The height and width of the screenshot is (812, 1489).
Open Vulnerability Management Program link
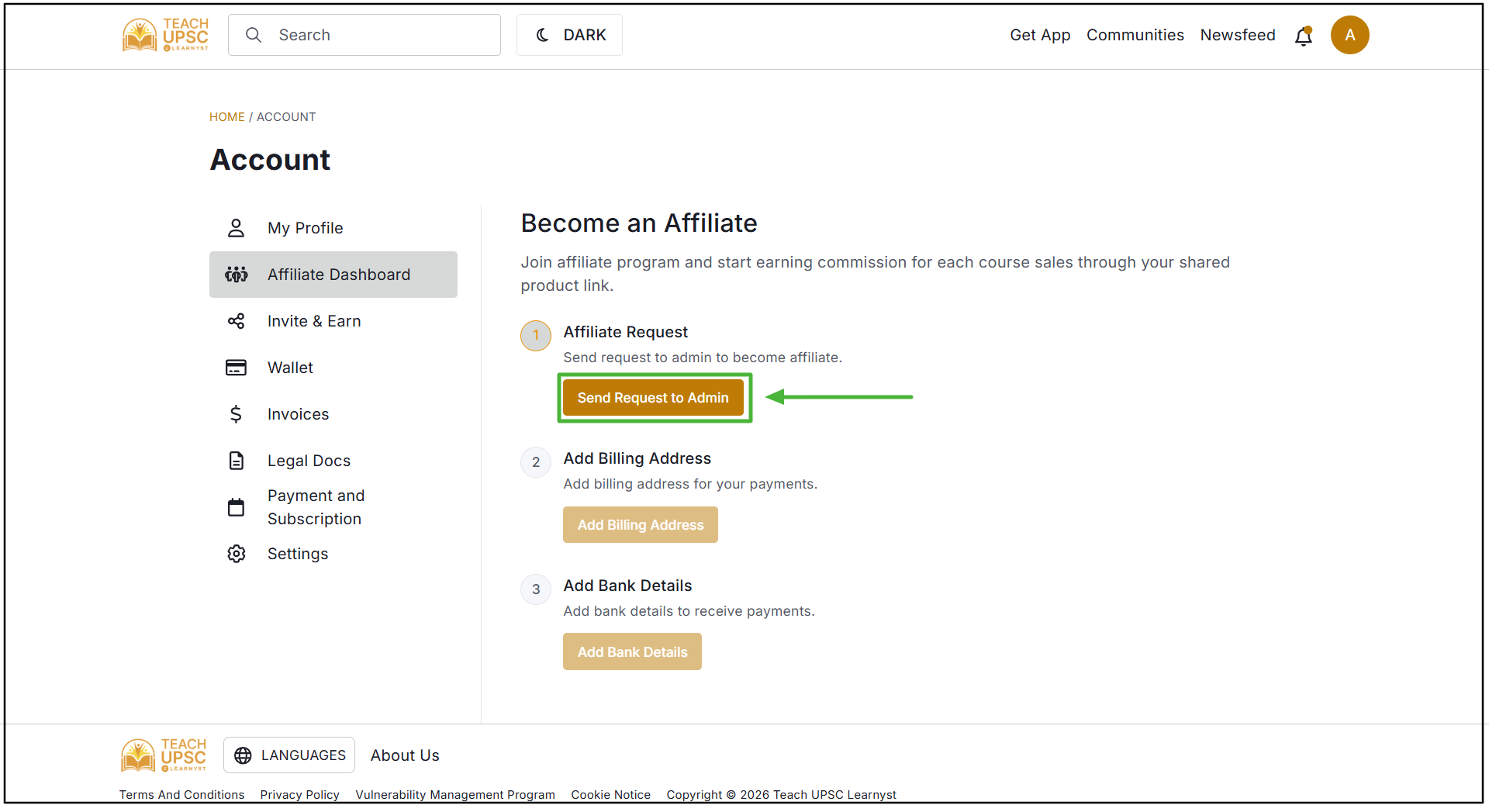point(455,795)
